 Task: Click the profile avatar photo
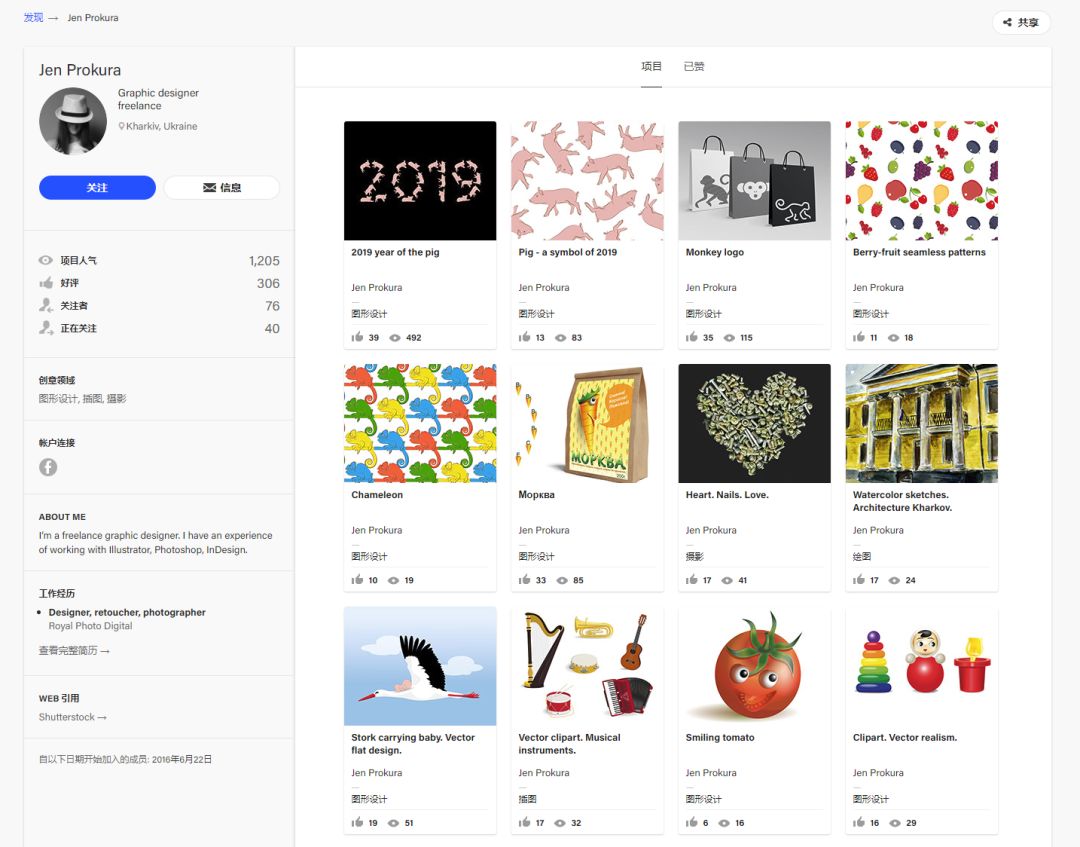73,121
